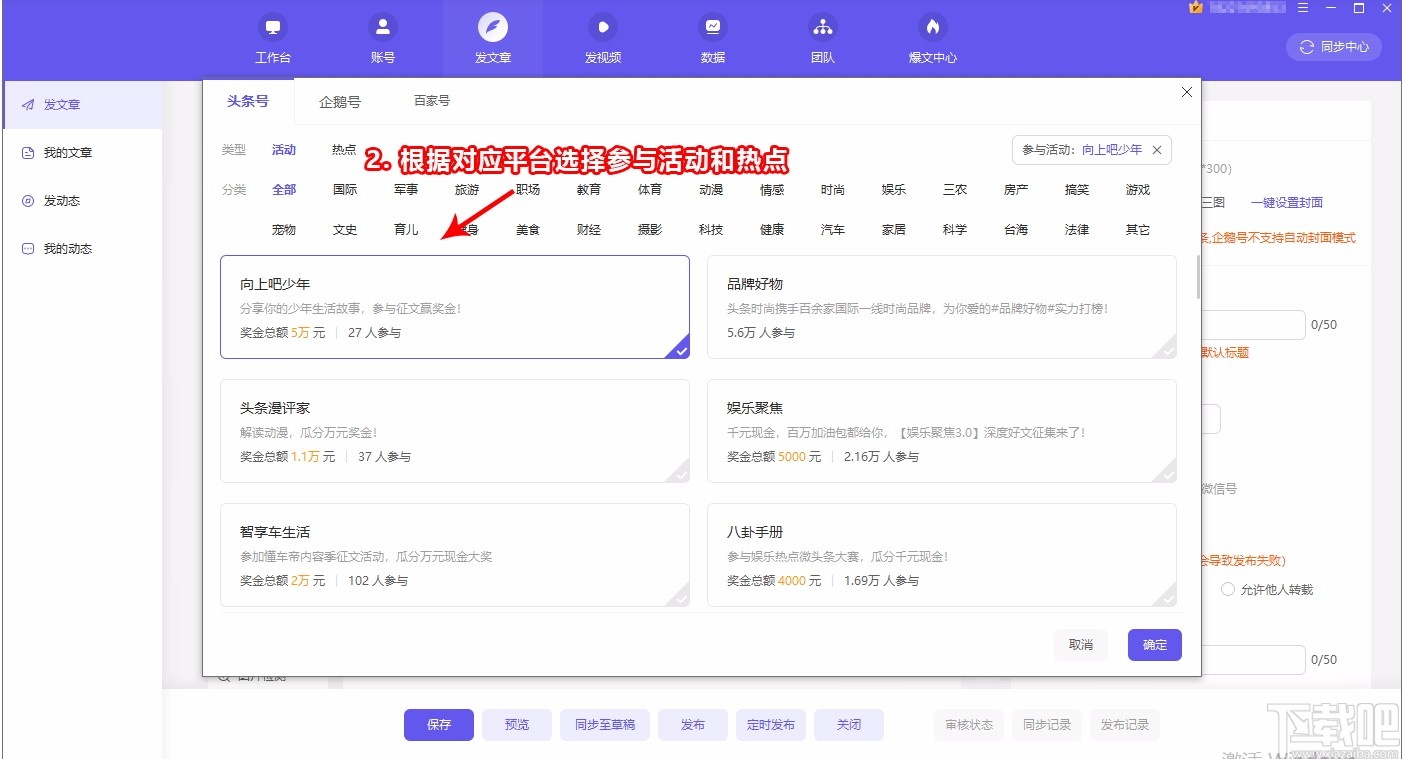Open the 团队 team icon
1402x759 pixels.
click(822, 38)
